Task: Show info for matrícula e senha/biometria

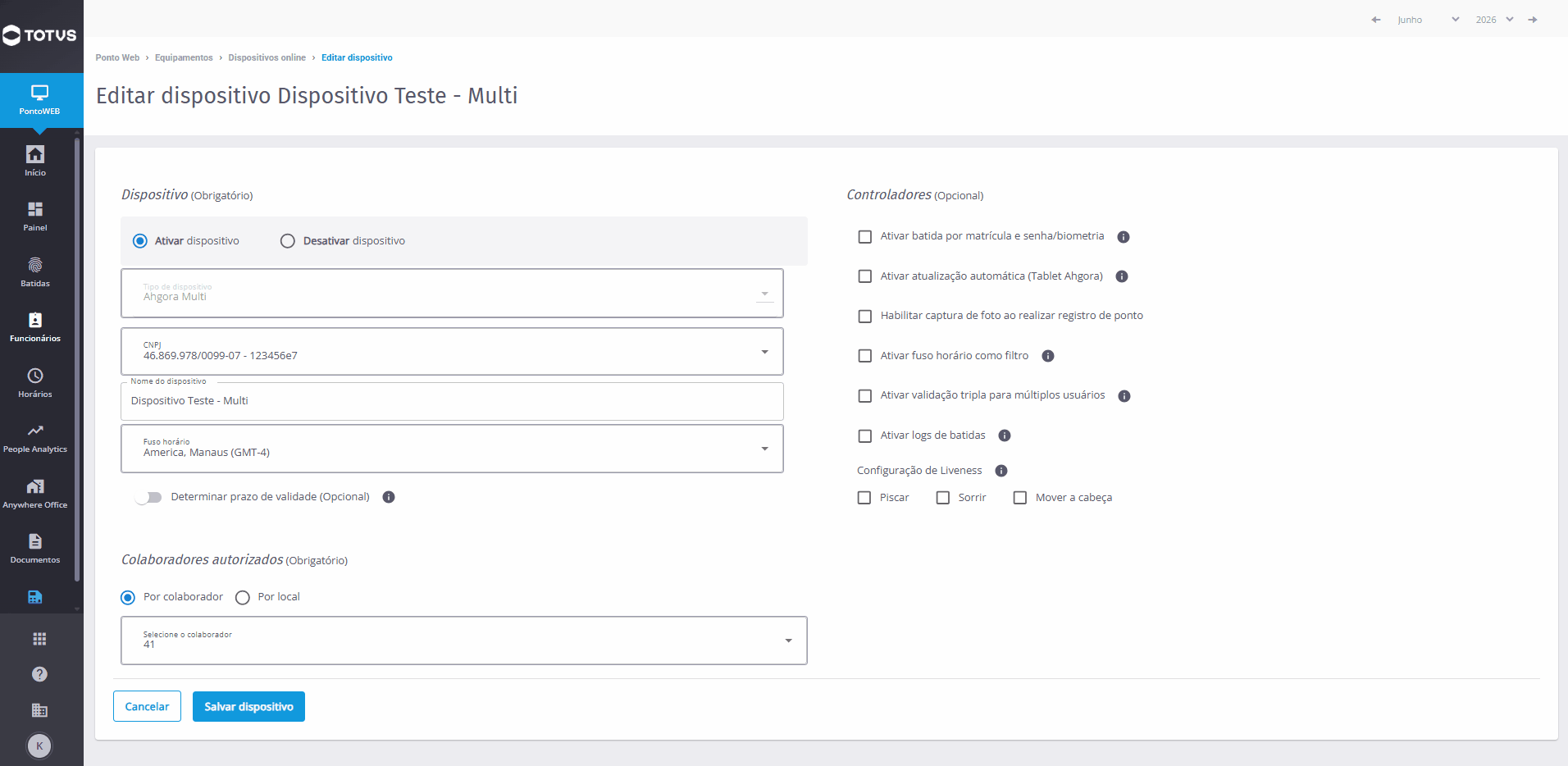Action: pos(1124,237)
